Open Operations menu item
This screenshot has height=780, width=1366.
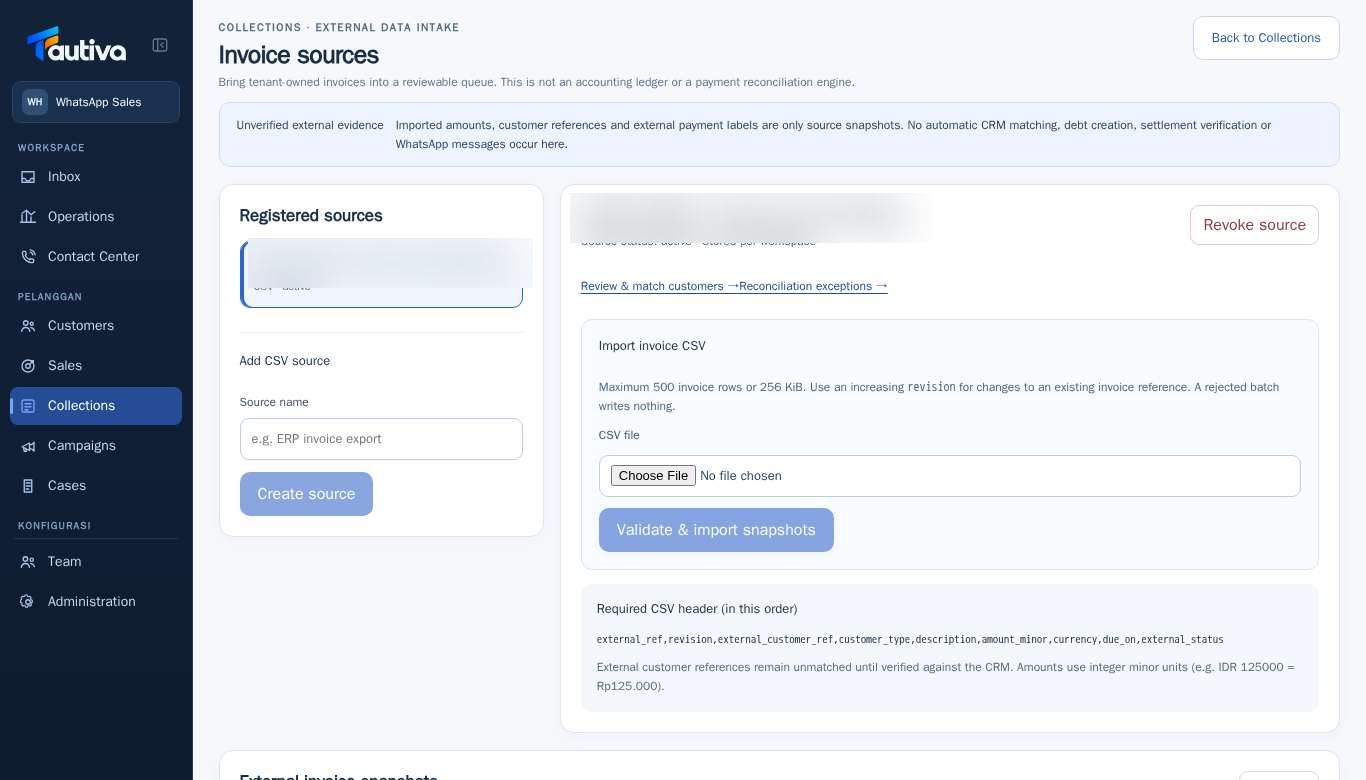[x=96, y=217]
